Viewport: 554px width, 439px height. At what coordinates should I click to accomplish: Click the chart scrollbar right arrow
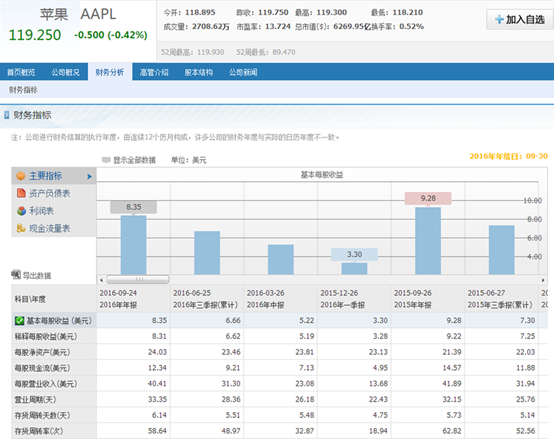coord(543,280)
